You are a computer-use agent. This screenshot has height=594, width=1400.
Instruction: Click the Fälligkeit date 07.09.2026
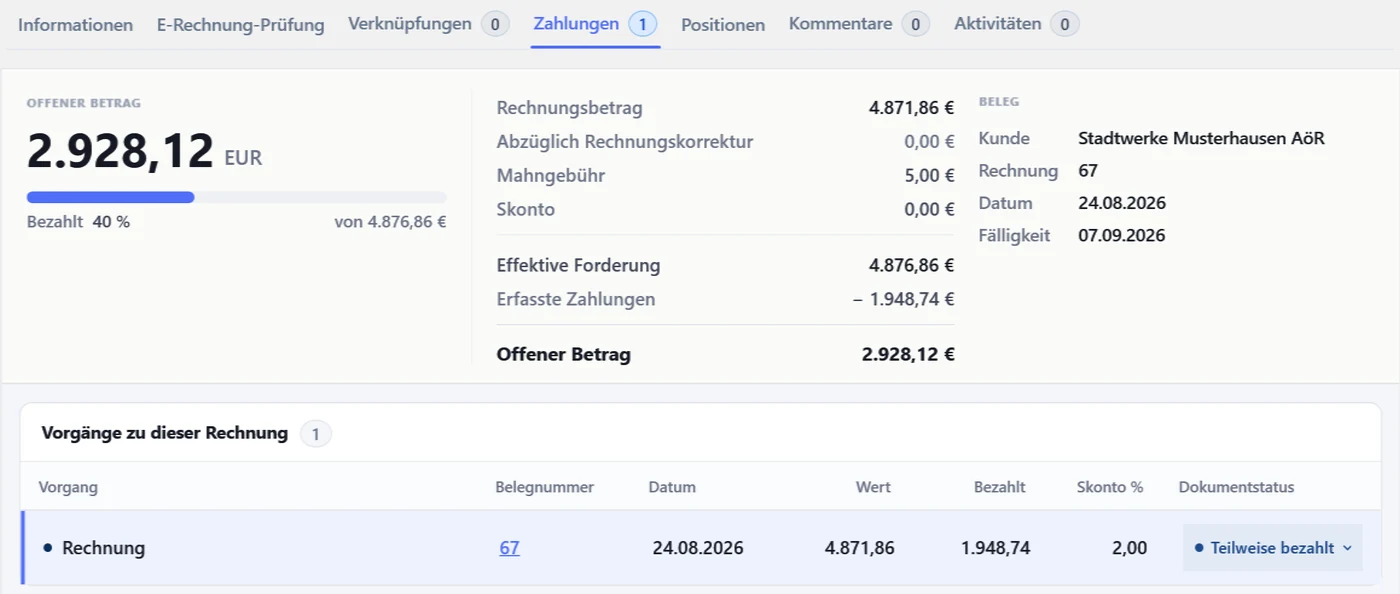click(x=1122, y=236)
